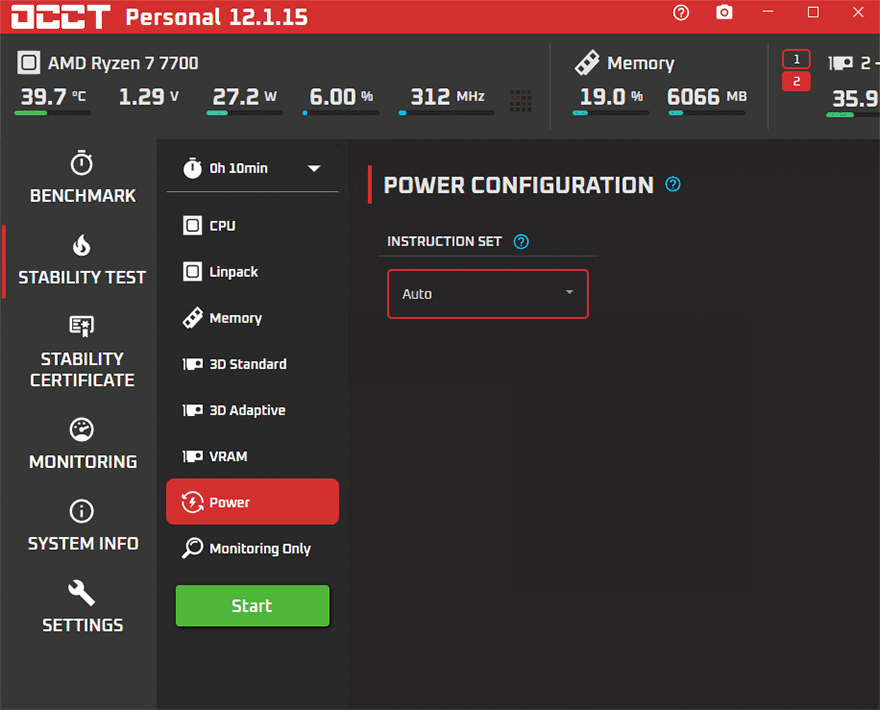Select the 3D Adaptive test

coord(253,410)
